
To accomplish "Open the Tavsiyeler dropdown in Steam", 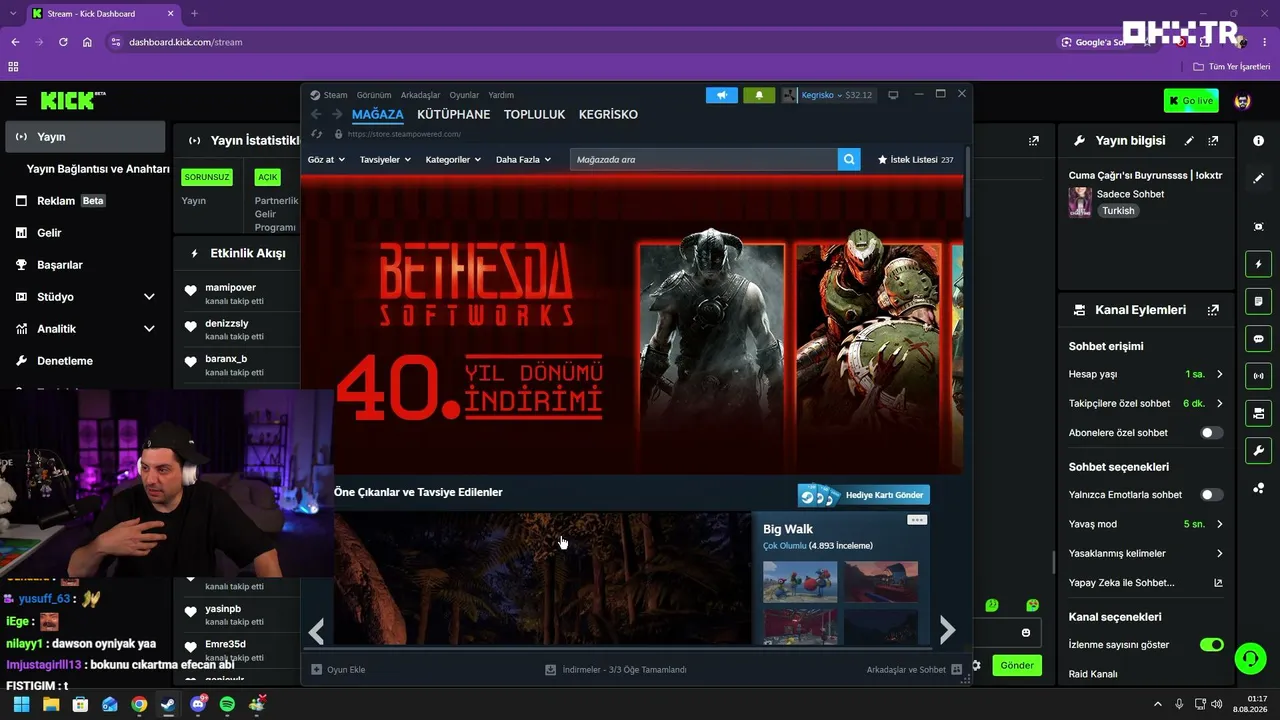I will [x=385, y=160].
